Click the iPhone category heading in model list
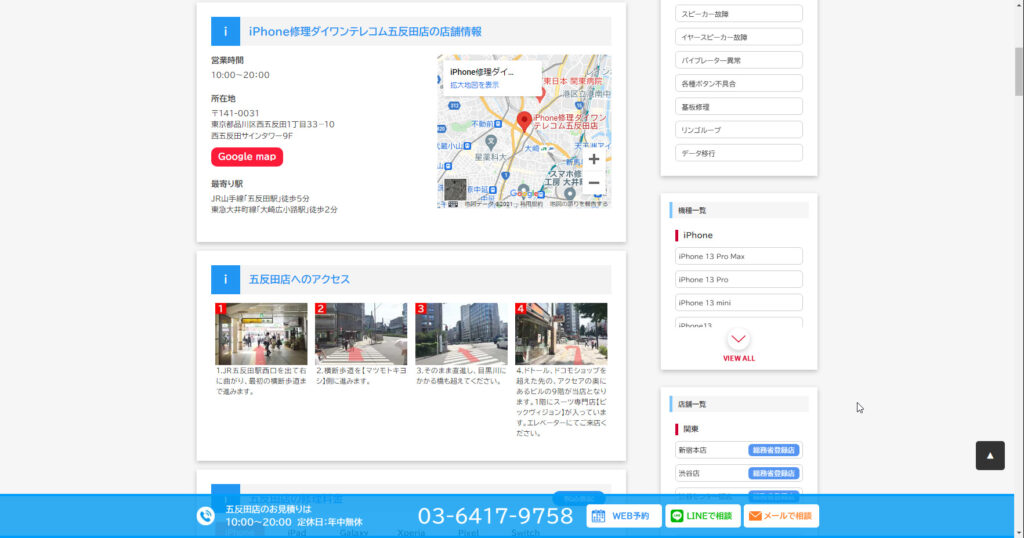 click(x=697, y=235)
